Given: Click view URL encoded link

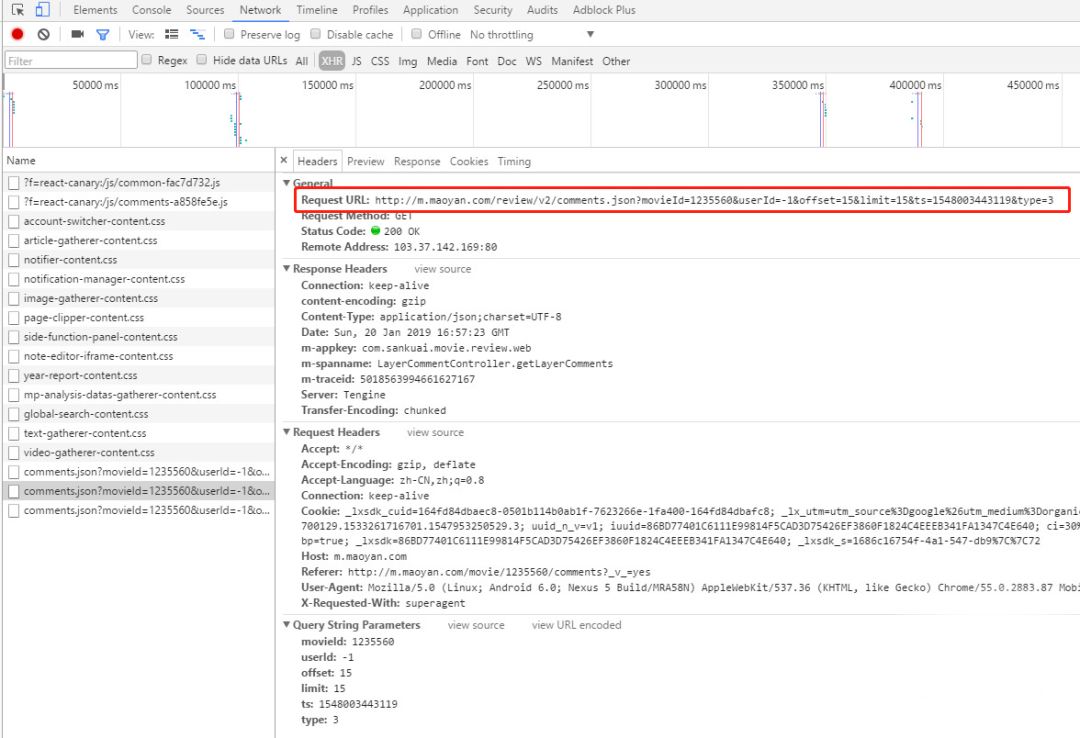Looking at the screenshot, I should pos(576,625).
